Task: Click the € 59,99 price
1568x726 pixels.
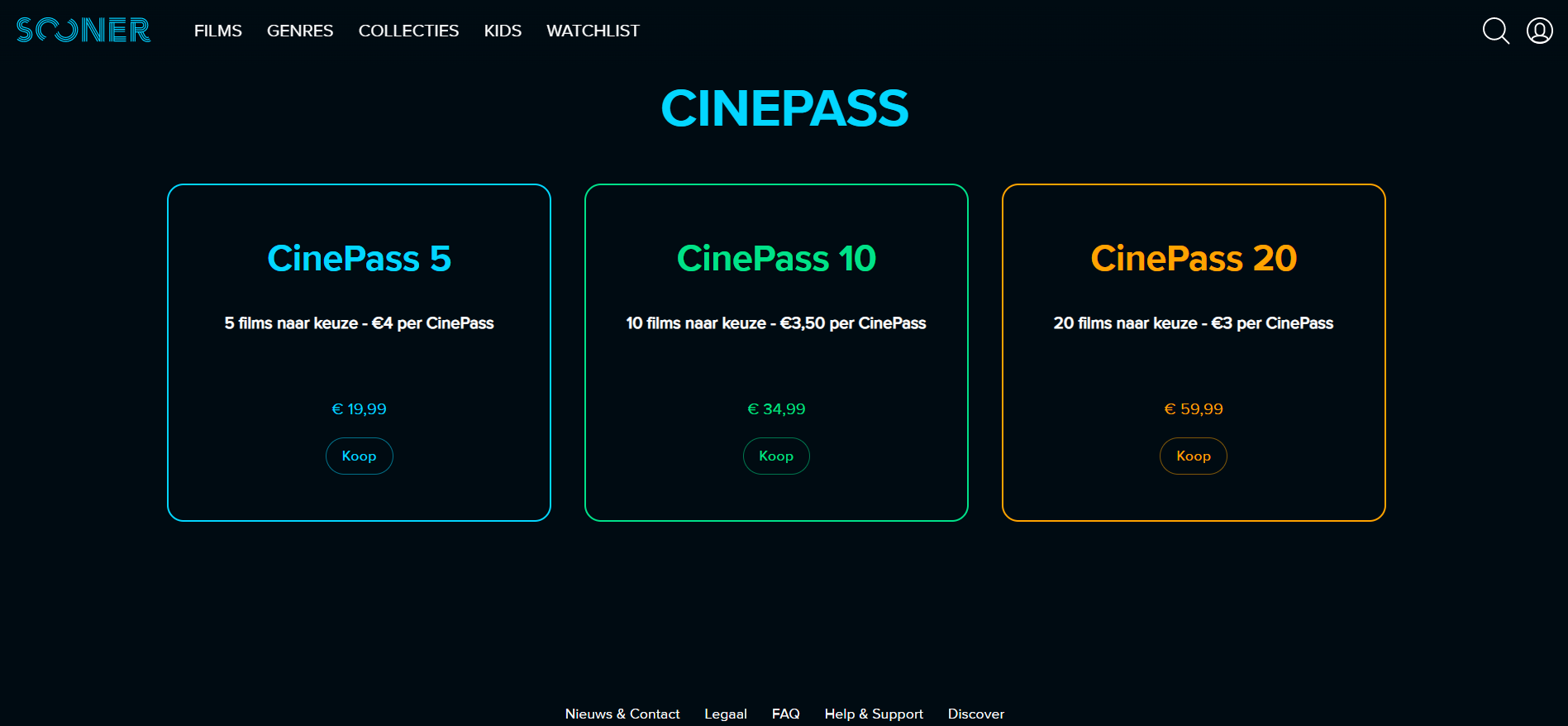Action: (x=1194, y=409)
